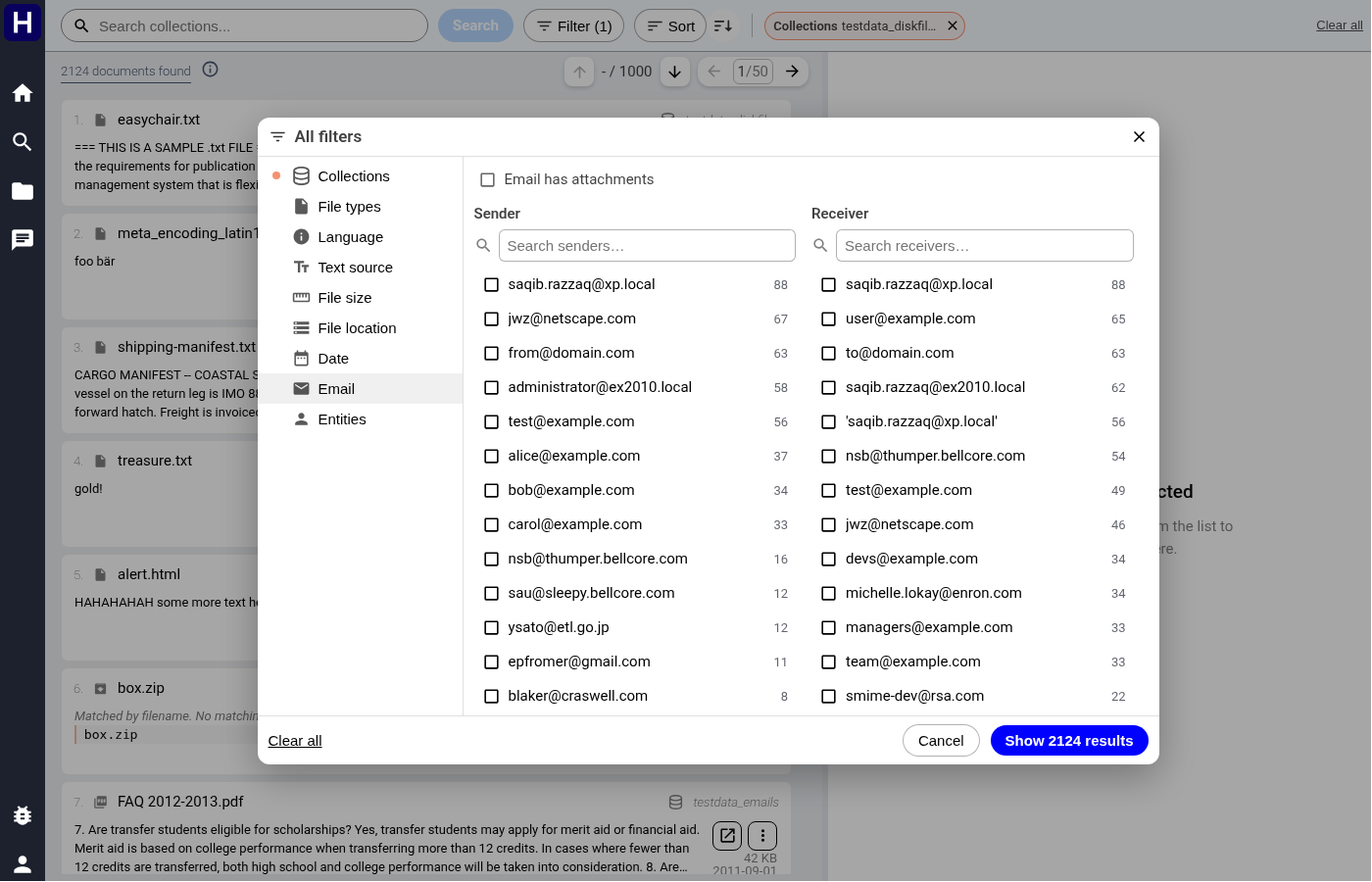Viewport: 1372px width, 882px height.
Task: Click the page number box showing 1/50
Action: pyautogui.click(x=753, y=72)
